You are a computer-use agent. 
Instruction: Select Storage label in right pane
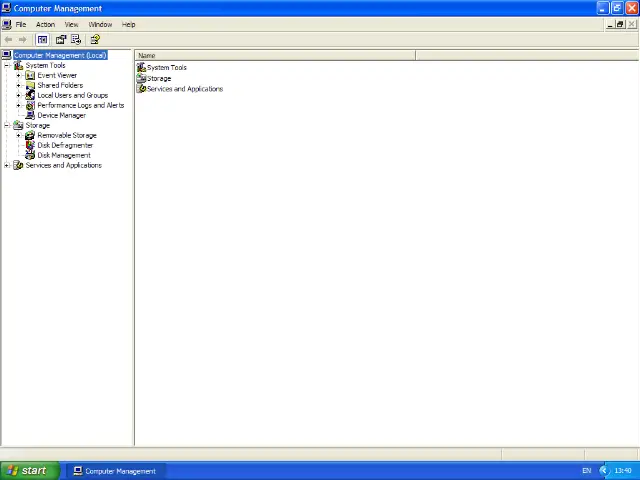pyautogui.click(x=159, y=78)
